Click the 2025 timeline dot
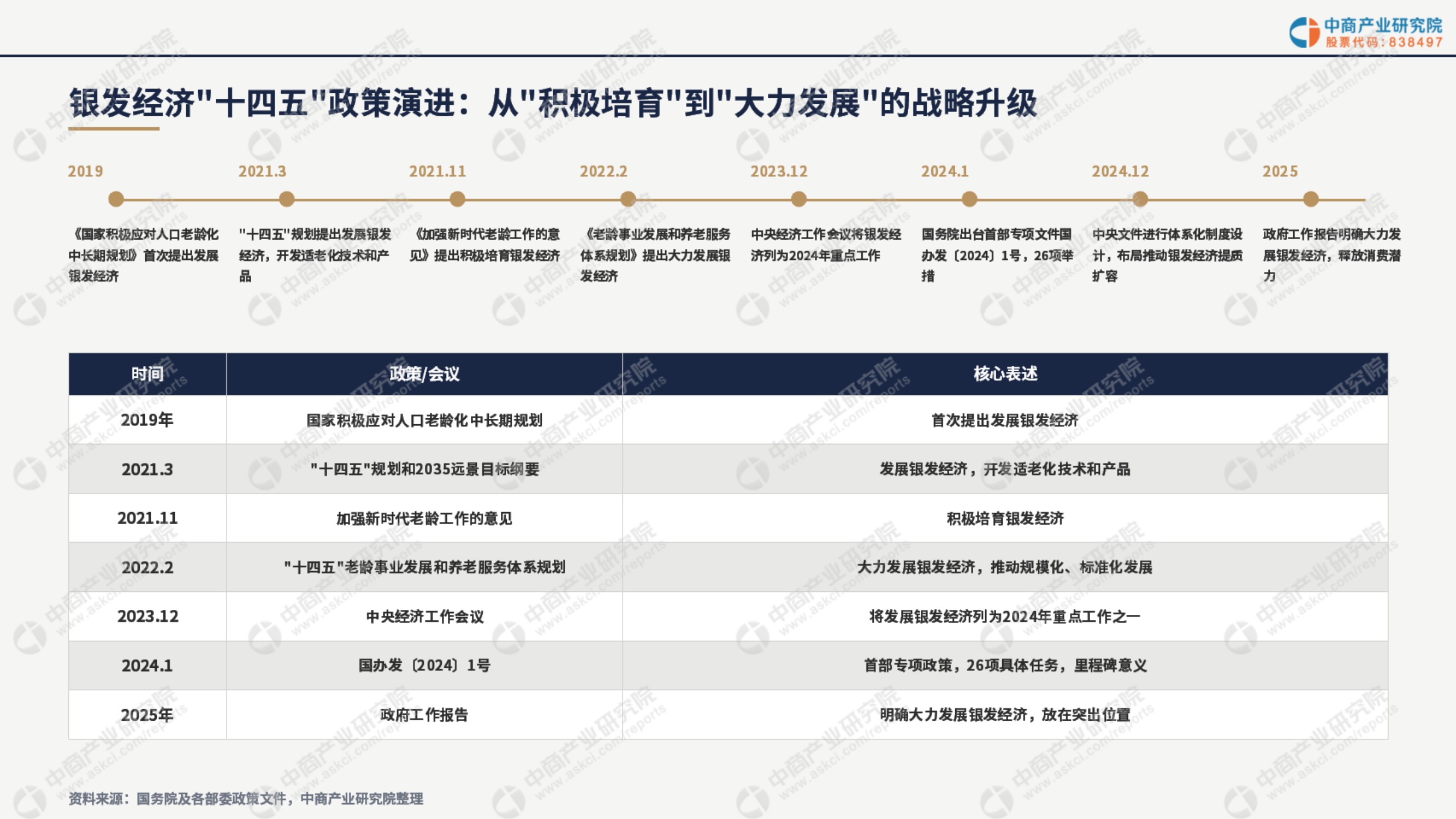 coord(1311,199)
